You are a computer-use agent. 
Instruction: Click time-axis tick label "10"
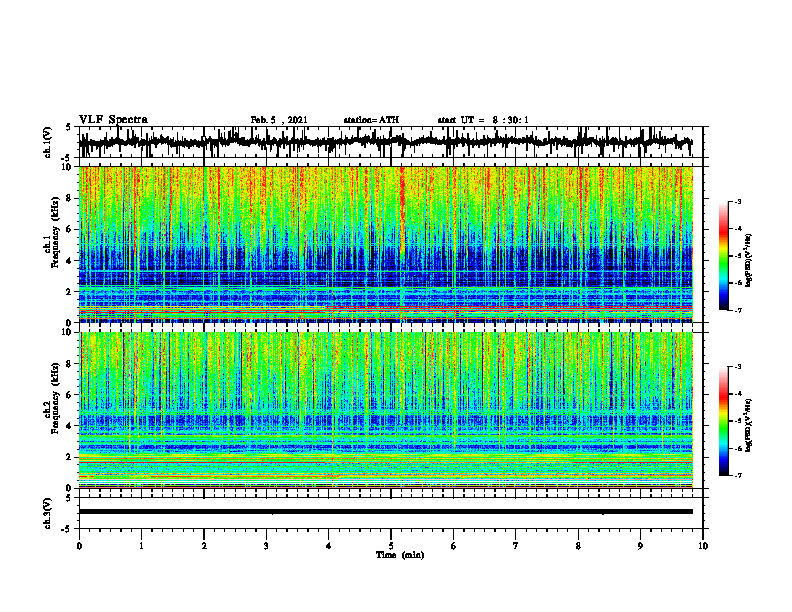[x=703, y=546]
